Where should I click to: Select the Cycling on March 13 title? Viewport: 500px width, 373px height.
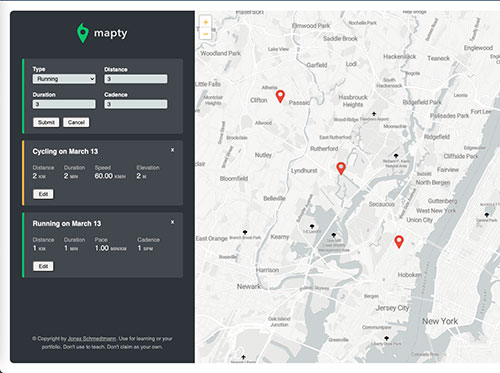point(65,151)
